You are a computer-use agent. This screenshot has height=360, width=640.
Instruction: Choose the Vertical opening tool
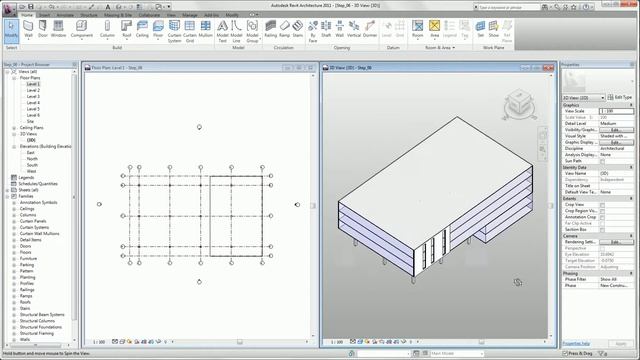point(354,30)
